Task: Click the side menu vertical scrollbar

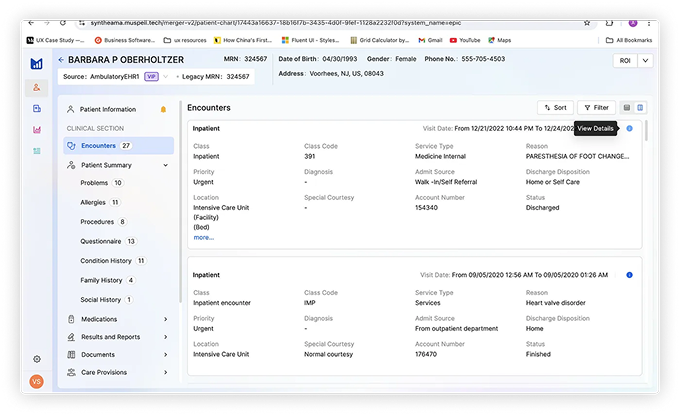Action: coord(180,202)
